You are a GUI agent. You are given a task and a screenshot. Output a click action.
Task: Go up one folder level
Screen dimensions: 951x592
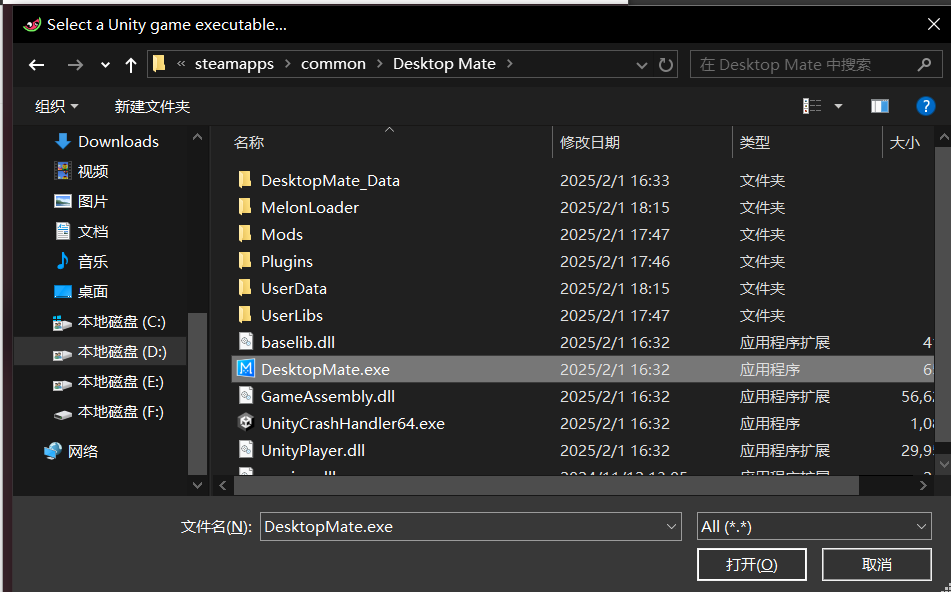[130, 64]
